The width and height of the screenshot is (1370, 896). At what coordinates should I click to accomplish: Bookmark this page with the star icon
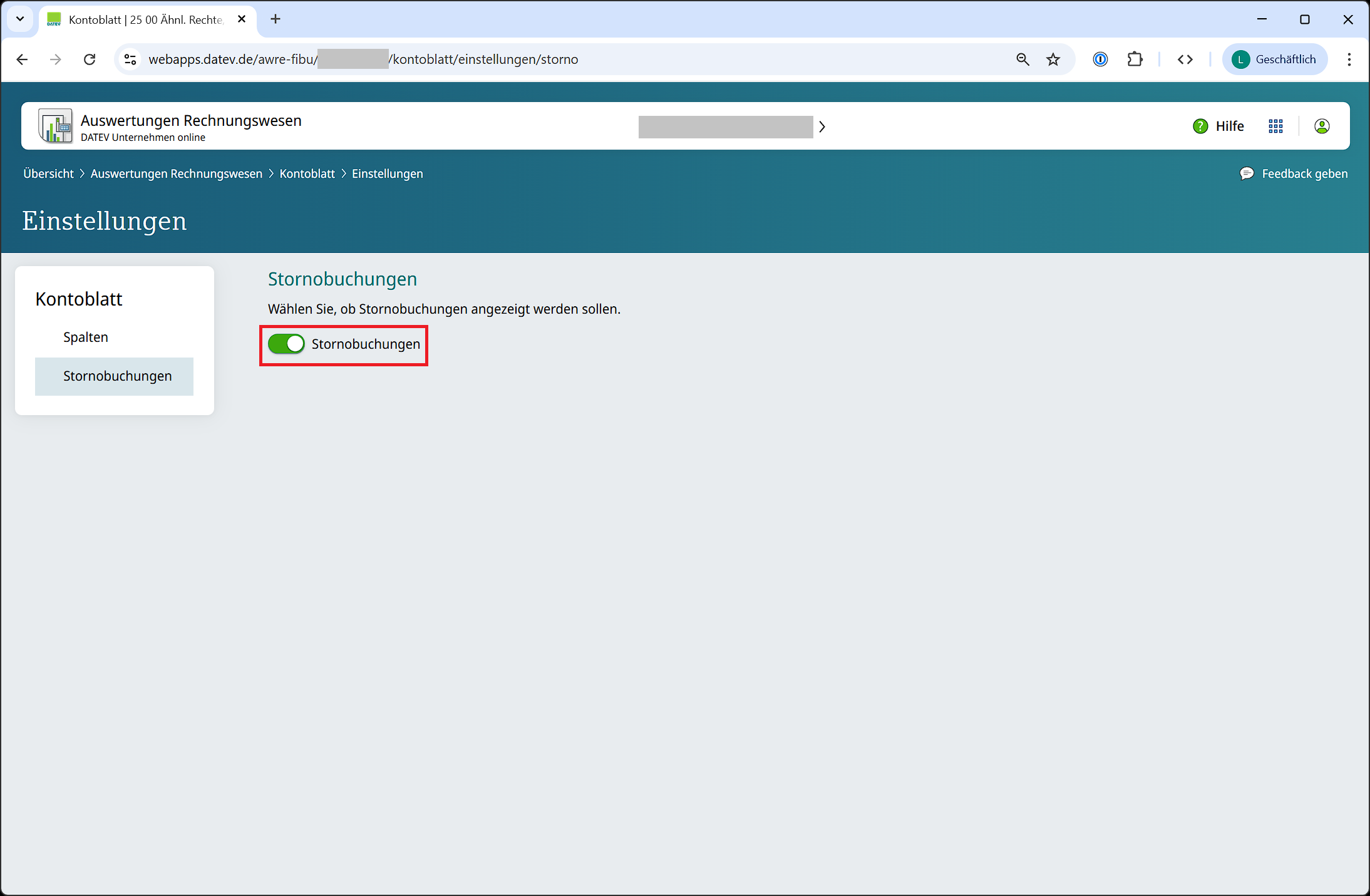click(1053, 59)
